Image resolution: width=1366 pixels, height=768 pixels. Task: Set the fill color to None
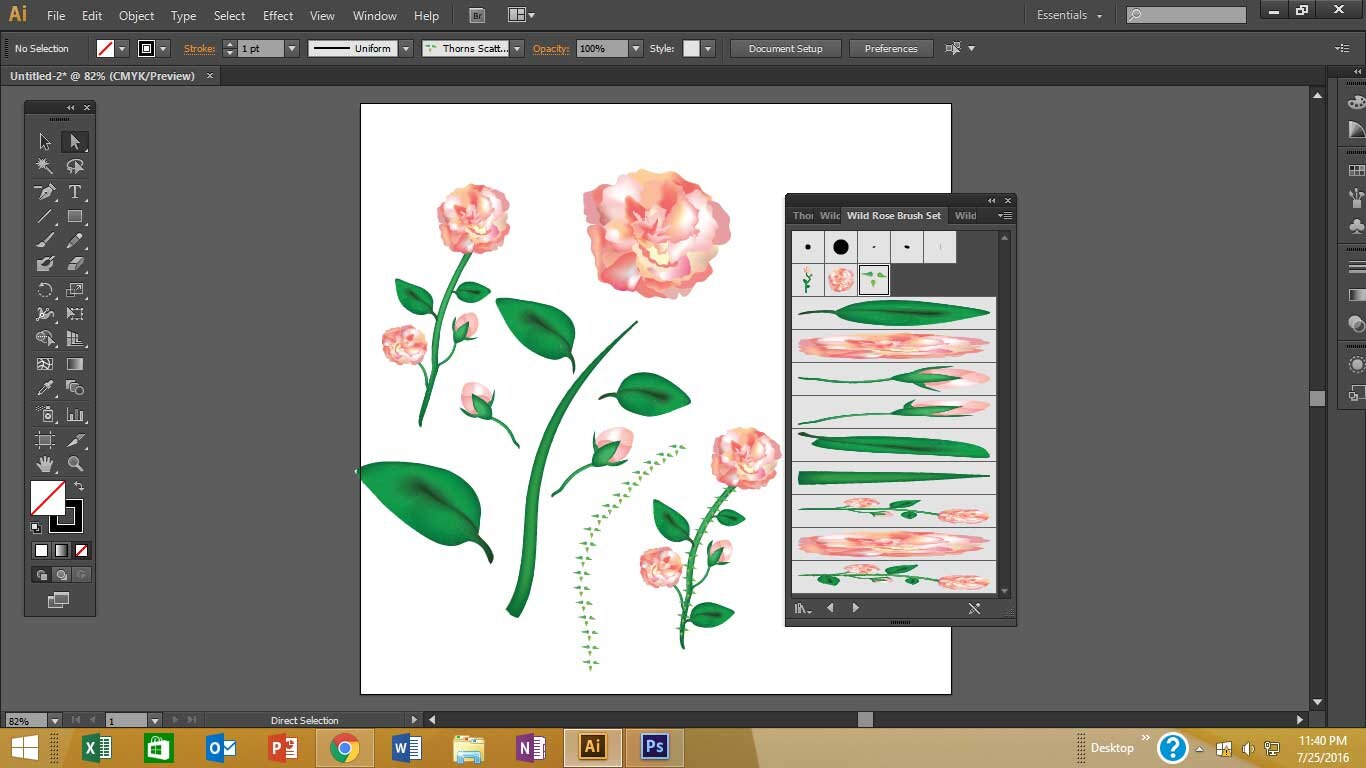pyautogui.click(x=82, y=551)
